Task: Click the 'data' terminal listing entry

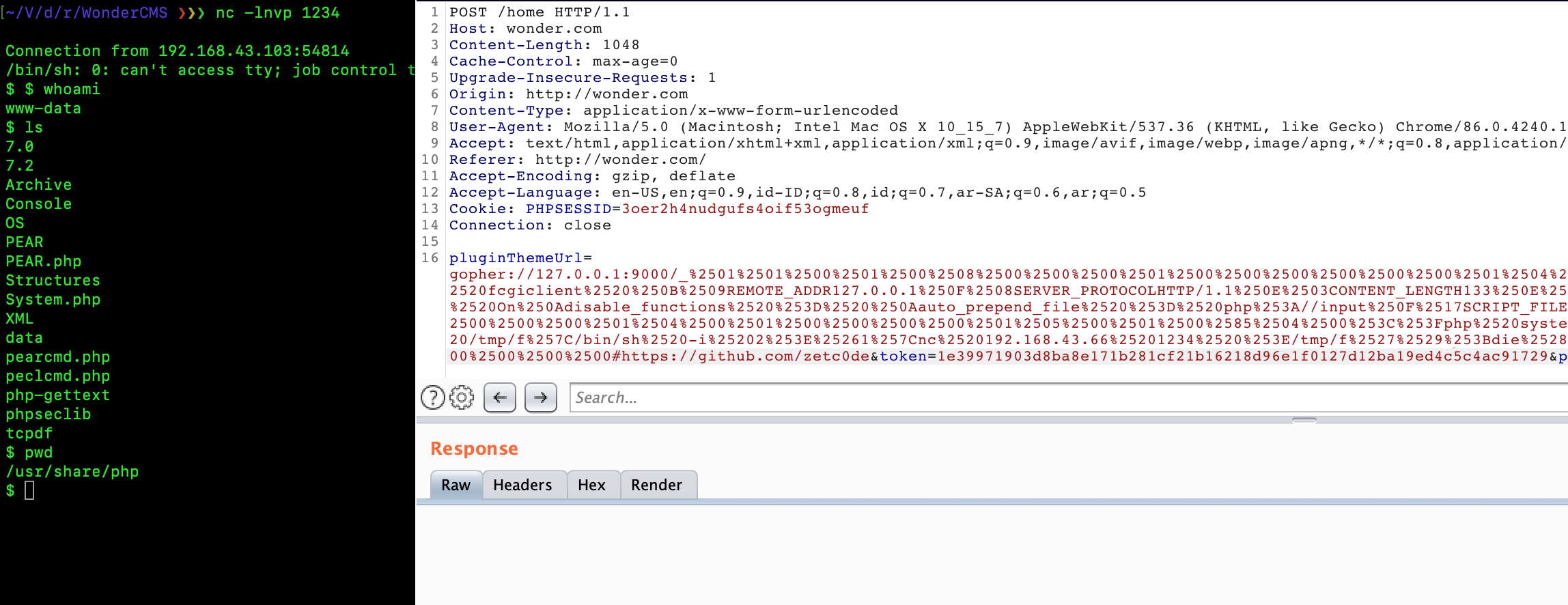Action: pyautogui.click(x=25, y=338)
